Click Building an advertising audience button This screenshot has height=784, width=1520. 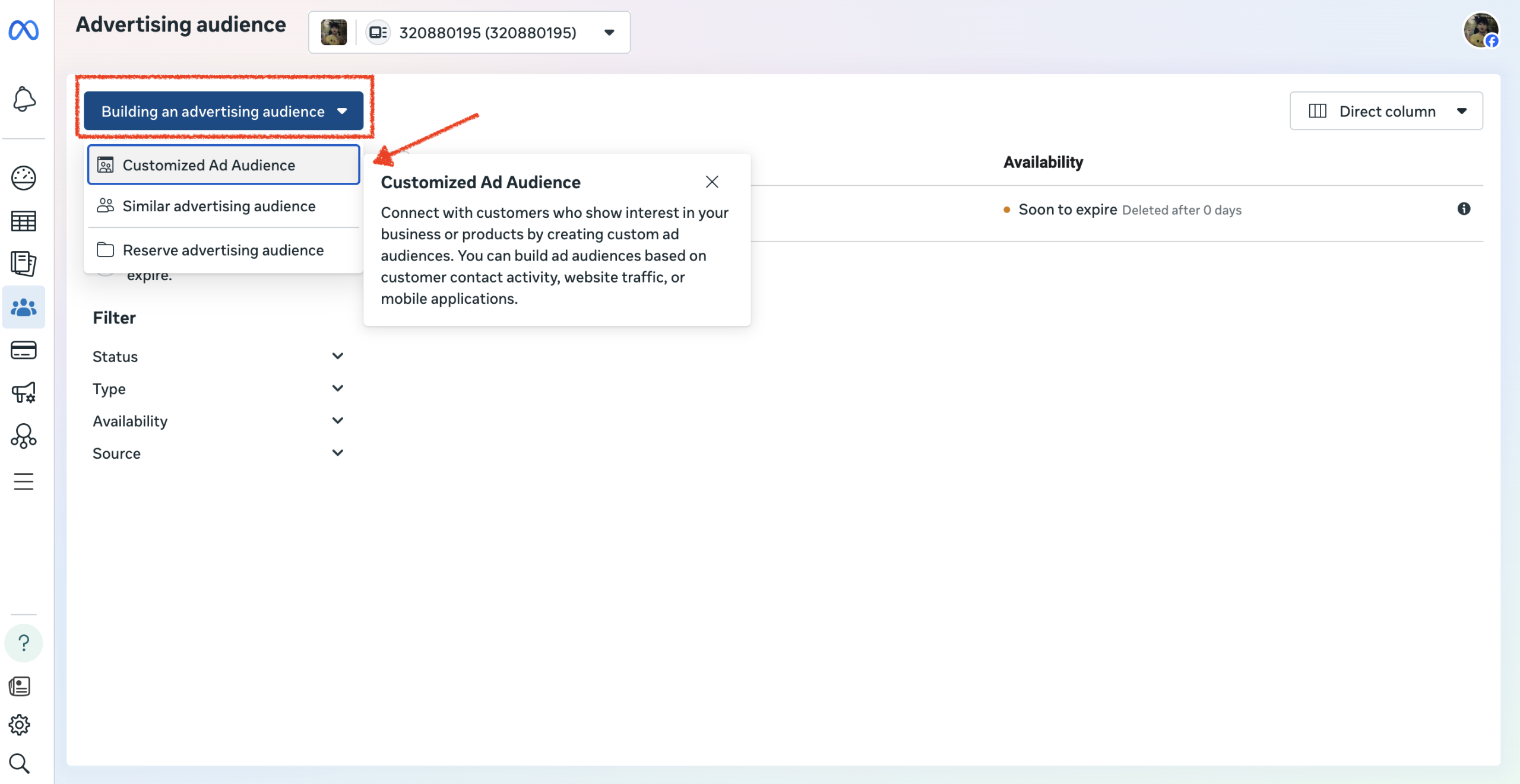[x=223, y=111]
